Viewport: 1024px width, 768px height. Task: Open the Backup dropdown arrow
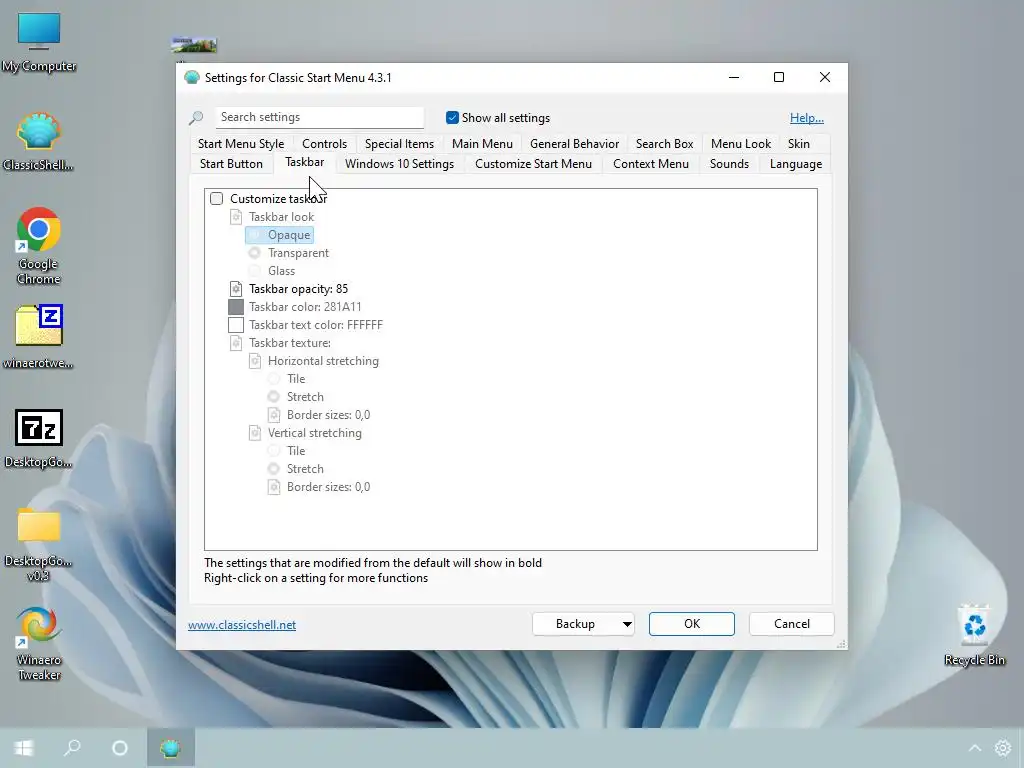pyautogui.click(x=627, y=624)
